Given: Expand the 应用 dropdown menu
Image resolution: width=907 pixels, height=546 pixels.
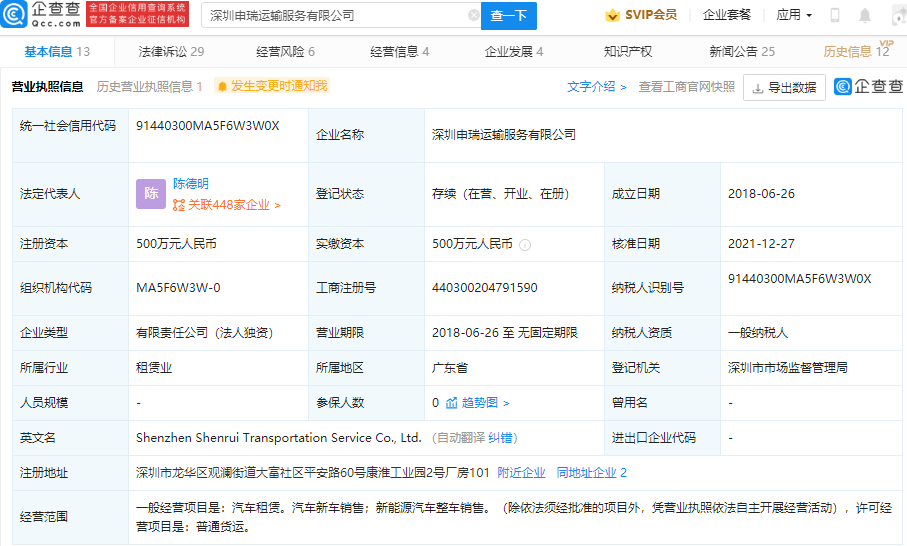Looking at the screenshot, I should tap(794, 15).
